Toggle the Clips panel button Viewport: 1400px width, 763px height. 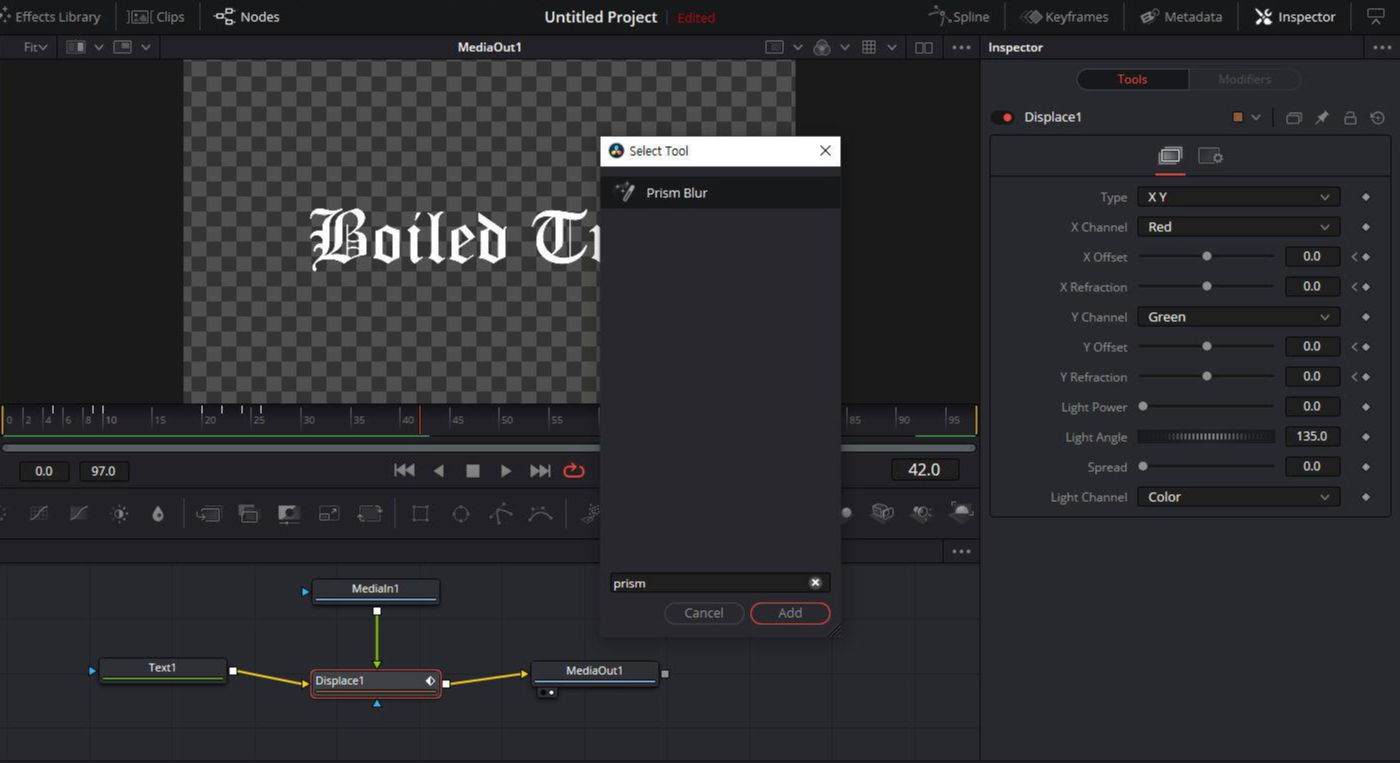point(157,17)
